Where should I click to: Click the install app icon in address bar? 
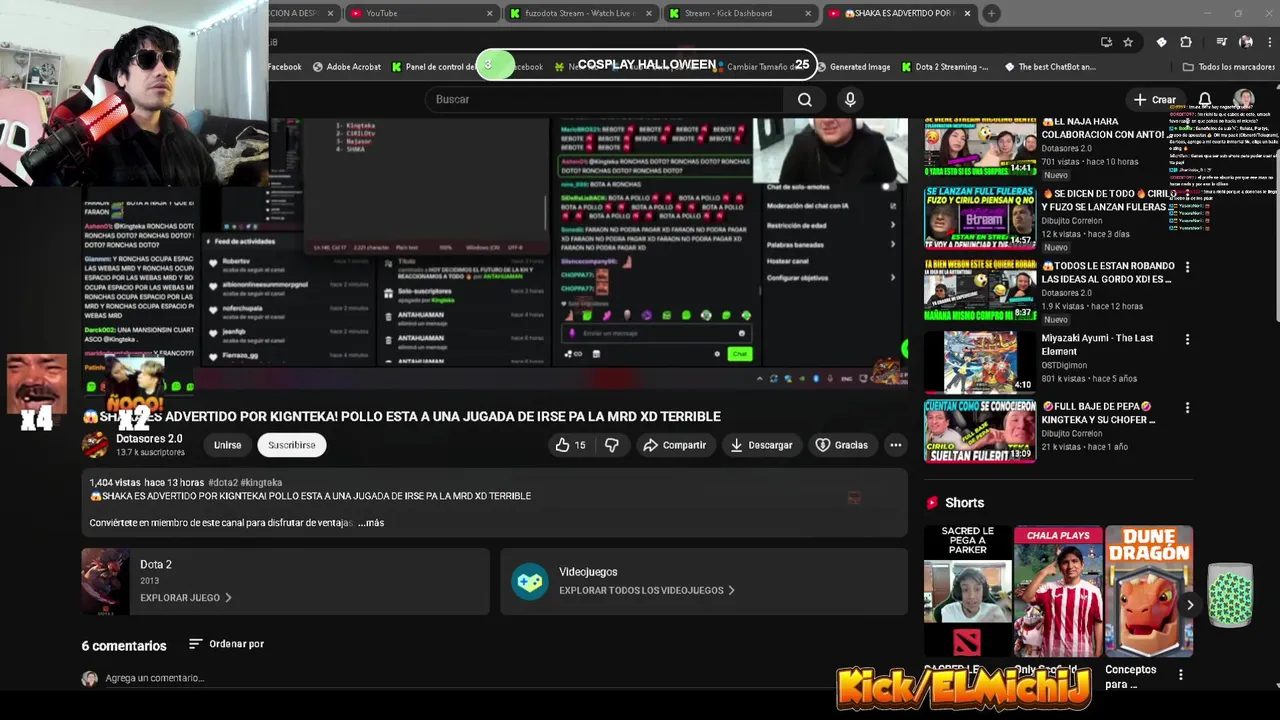(x=1106, y=42)
